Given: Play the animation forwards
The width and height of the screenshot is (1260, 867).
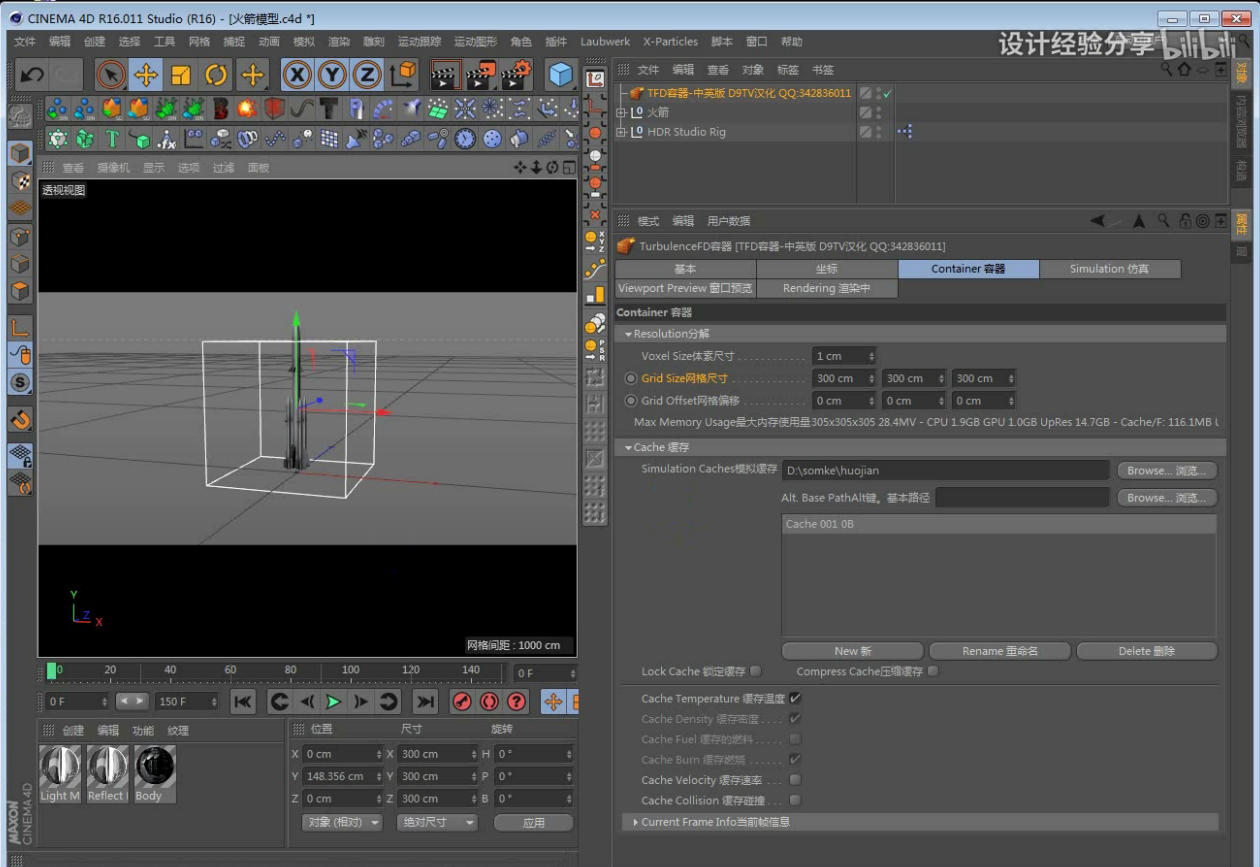Looking at the screenshot, I should [x=334, y=702].
